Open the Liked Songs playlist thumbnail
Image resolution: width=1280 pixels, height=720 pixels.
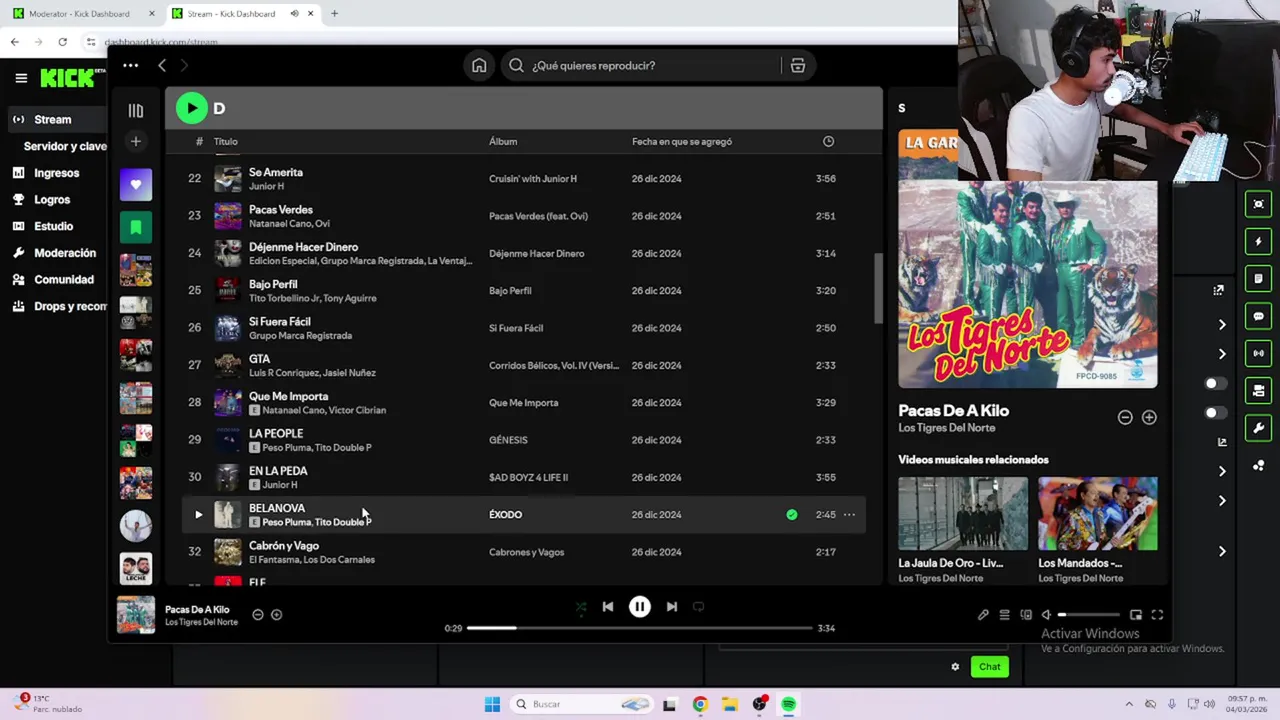[x=136, y=184]
